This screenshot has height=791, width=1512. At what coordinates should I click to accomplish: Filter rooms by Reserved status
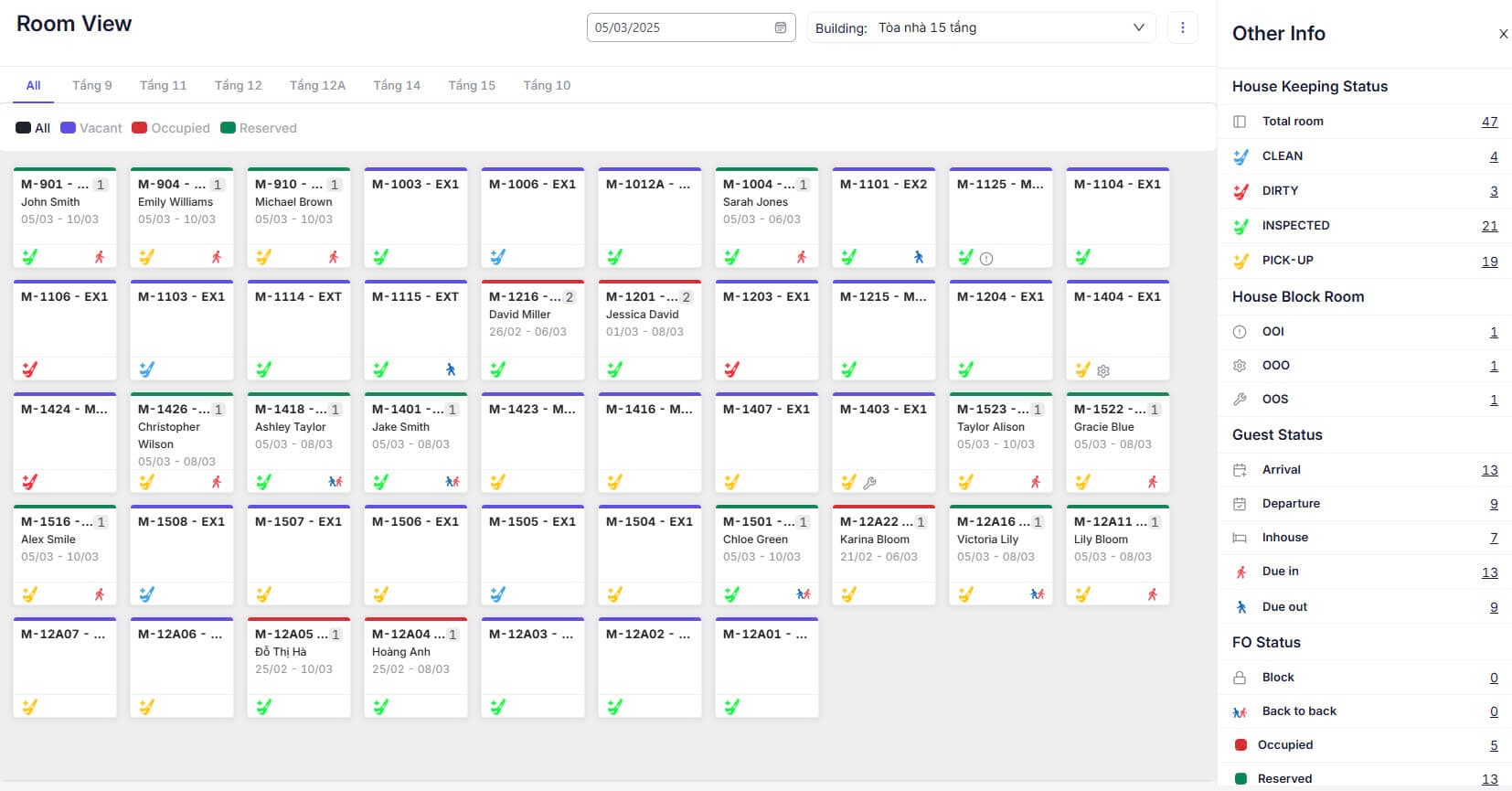click(x=259, y=128)
